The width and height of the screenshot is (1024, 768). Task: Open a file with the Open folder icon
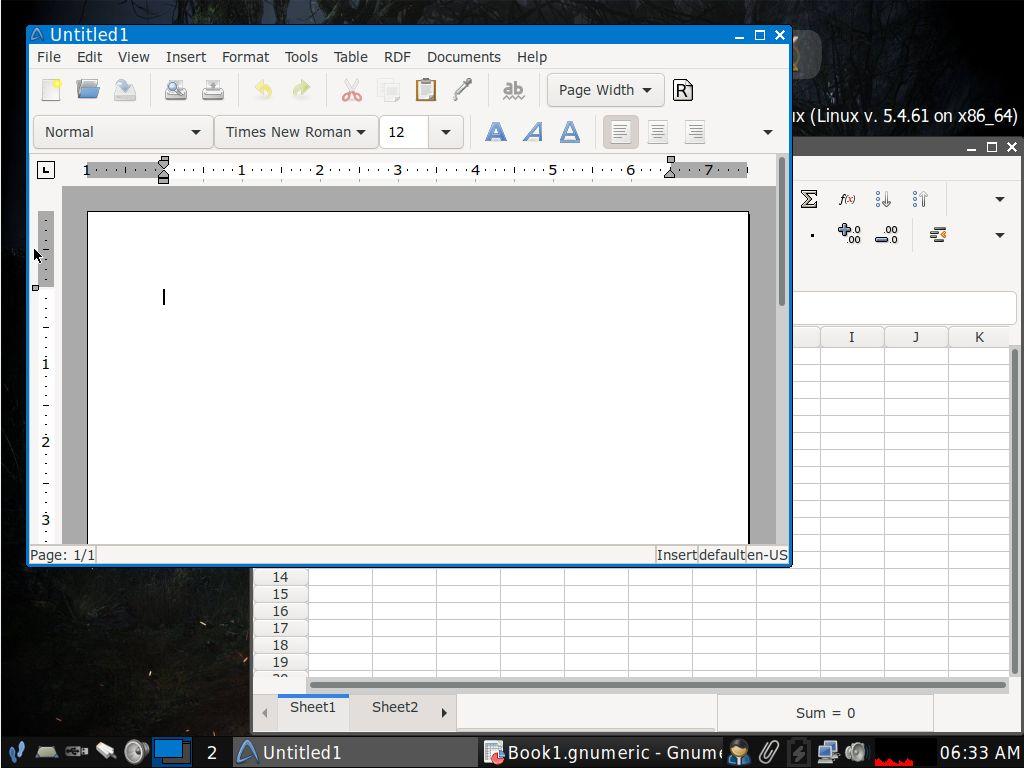pyautogui.click(x=88, y=90)
